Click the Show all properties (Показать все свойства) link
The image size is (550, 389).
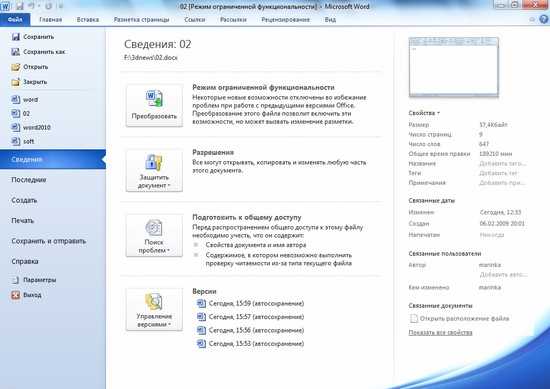(x=440, y=332)
